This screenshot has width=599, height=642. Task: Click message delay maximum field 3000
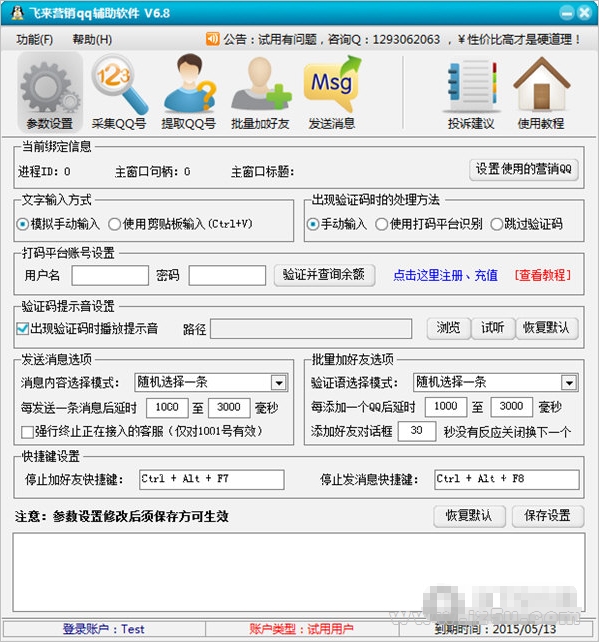(229, 408)
